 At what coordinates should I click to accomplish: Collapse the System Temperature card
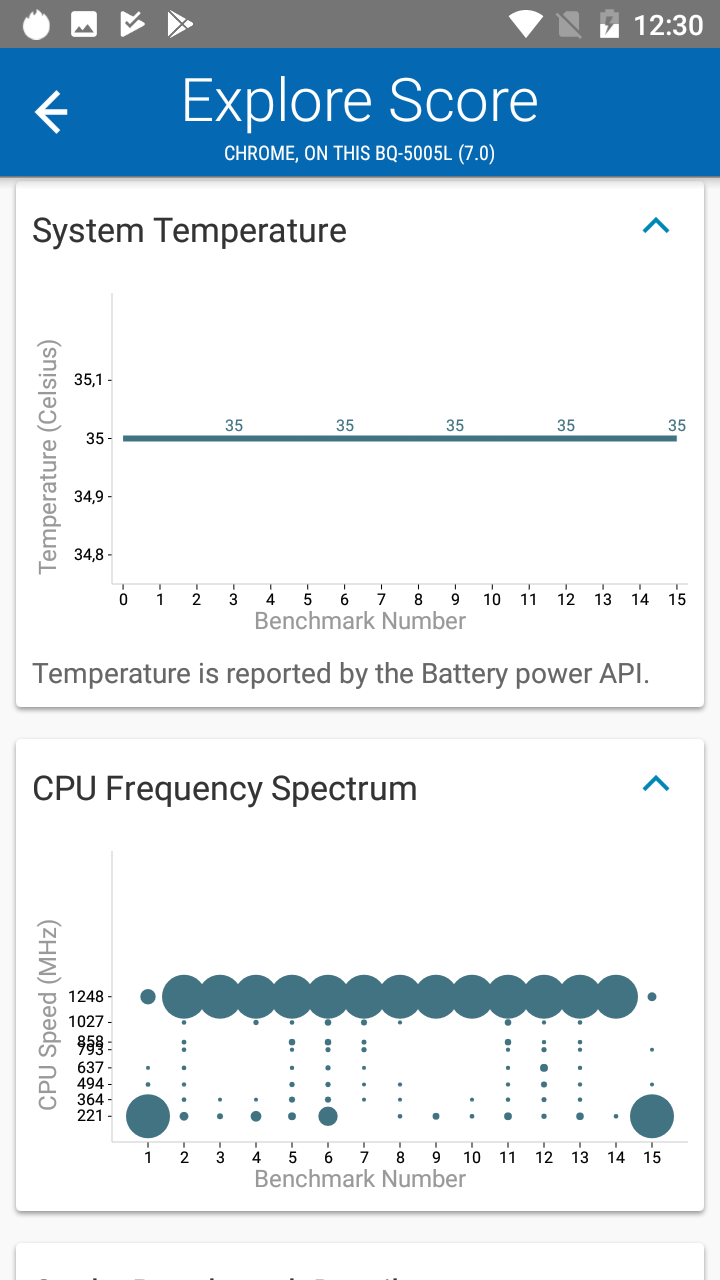coord(655,227)
